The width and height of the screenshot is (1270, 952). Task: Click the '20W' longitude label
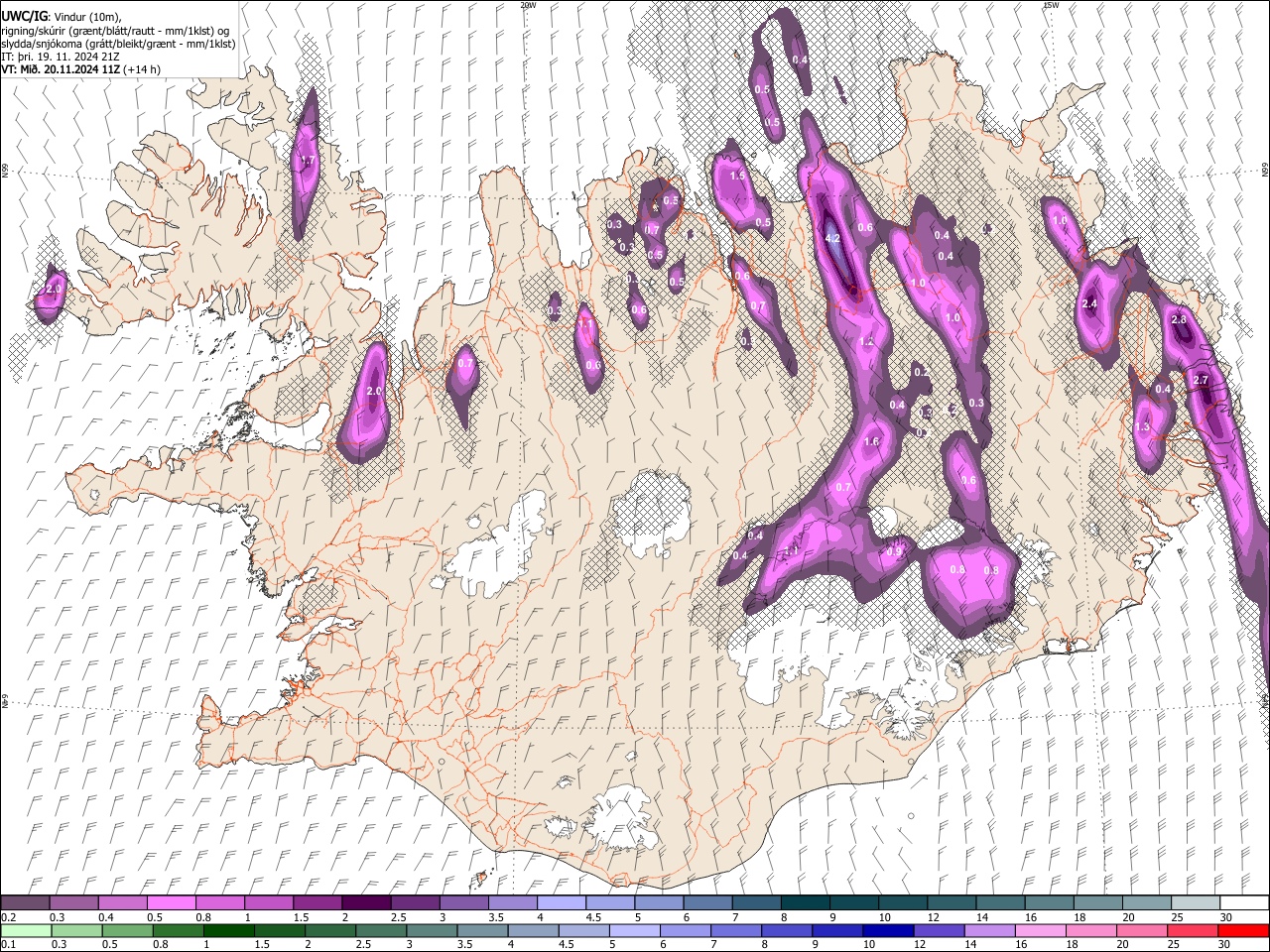528,5
